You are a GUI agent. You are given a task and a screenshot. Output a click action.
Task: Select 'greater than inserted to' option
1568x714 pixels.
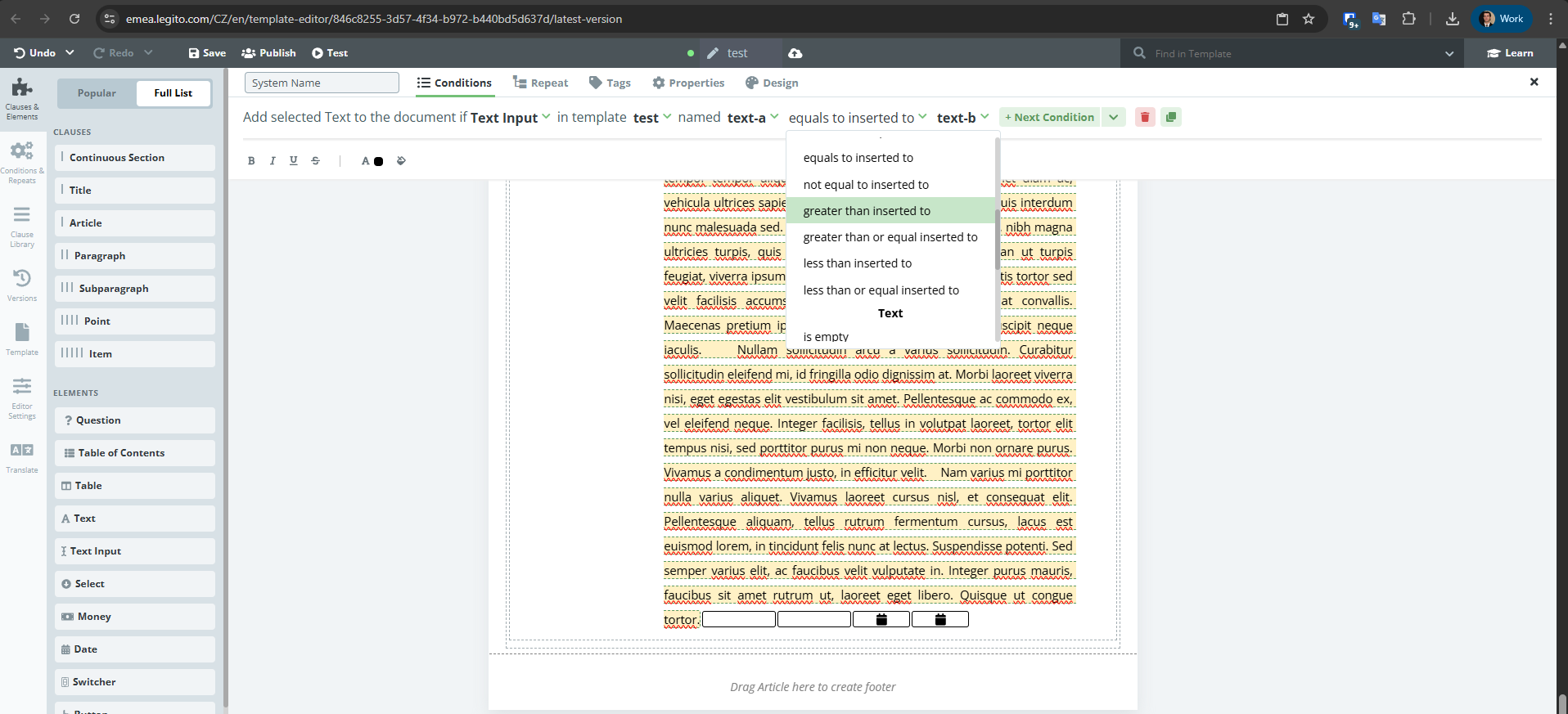867,211
